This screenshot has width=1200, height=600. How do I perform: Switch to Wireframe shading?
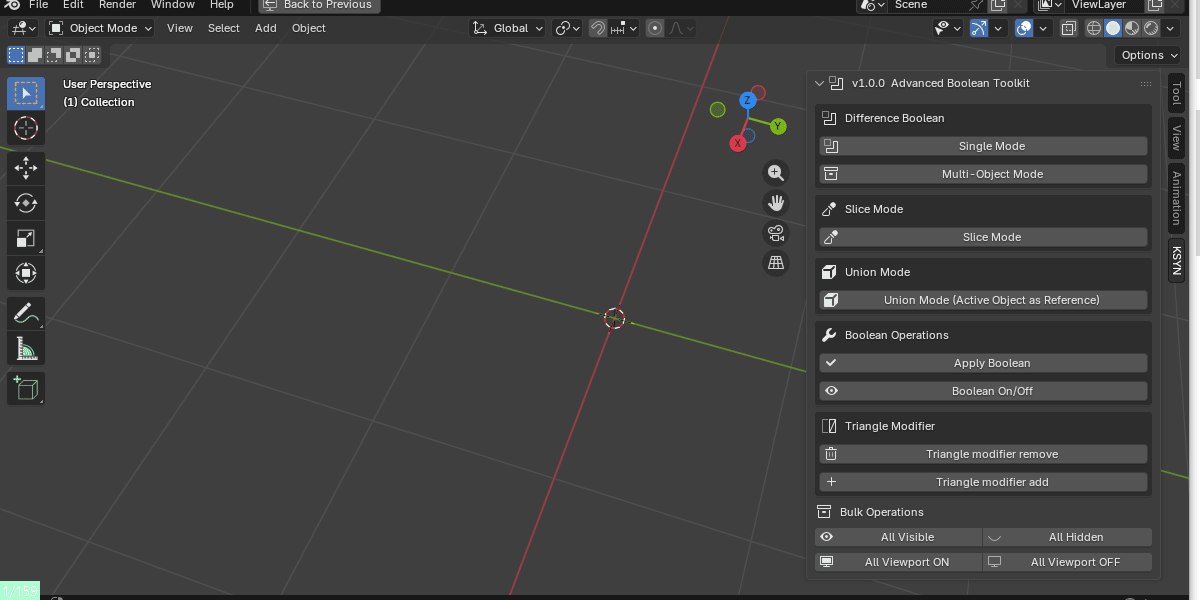[1094, 28]
